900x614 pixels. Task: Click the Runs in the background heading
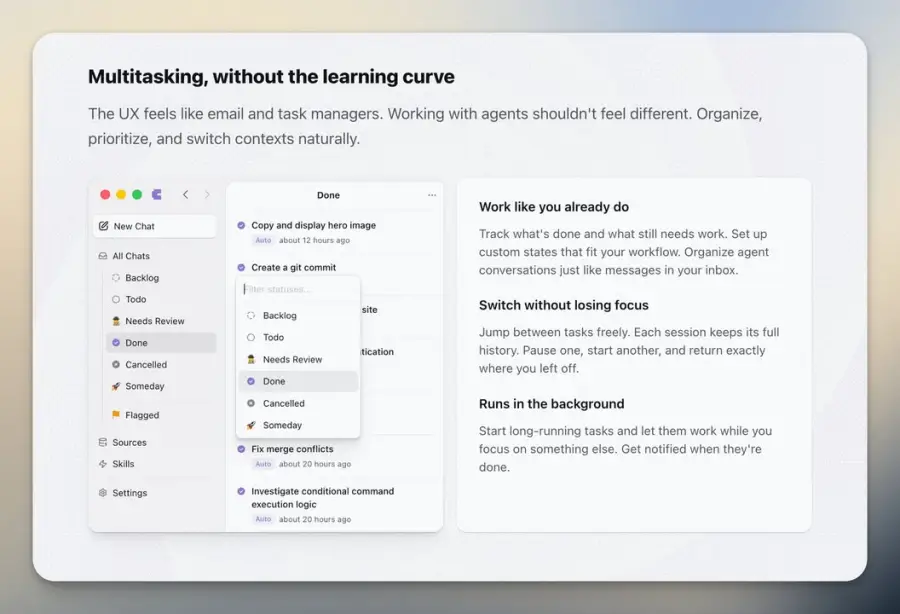coord(552,404)
